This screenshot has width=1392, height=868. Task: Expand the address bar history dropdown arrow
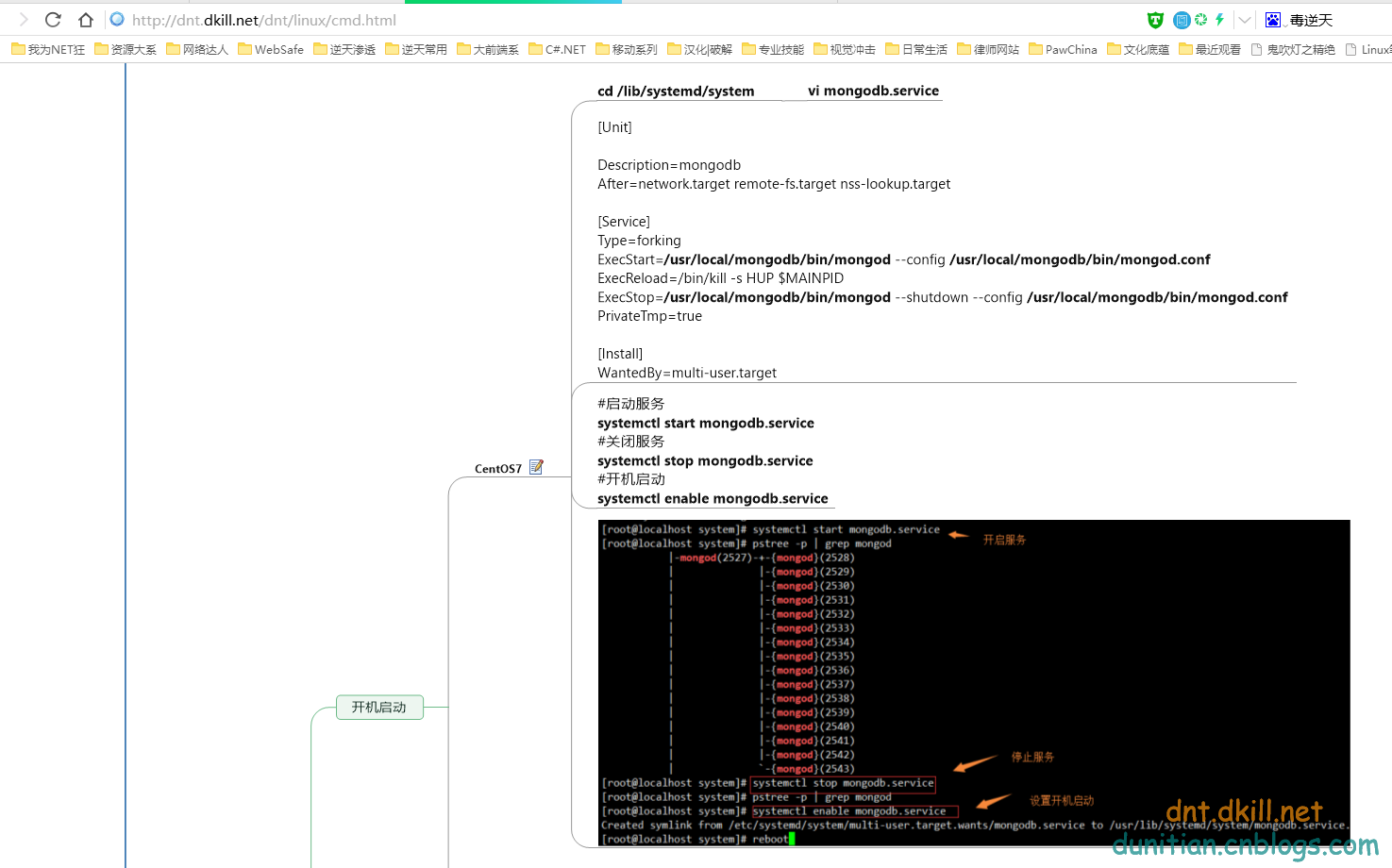click(x=1245, y=20)
